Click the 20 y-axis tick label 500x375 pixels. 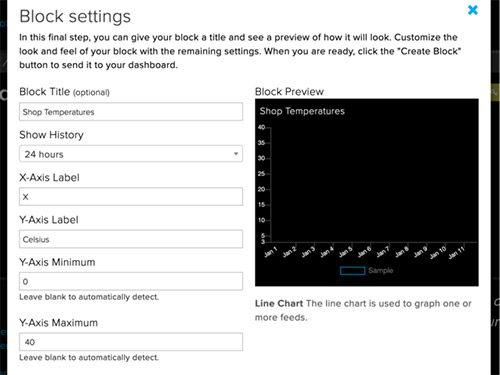click(x=261, y=189)
